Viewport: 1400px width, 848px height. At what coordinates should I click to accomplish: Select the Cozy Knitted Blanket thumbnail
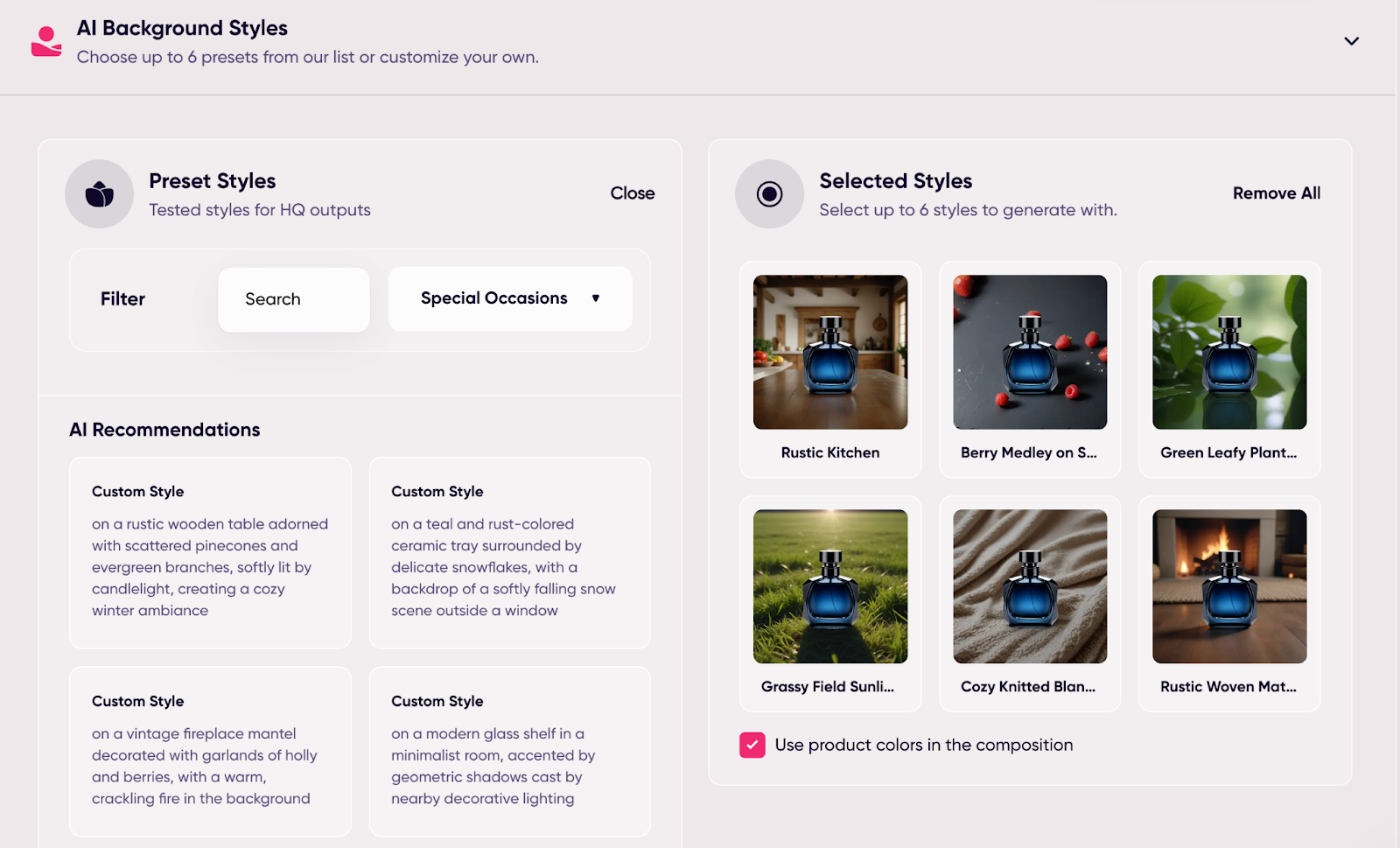point(1030,586)
